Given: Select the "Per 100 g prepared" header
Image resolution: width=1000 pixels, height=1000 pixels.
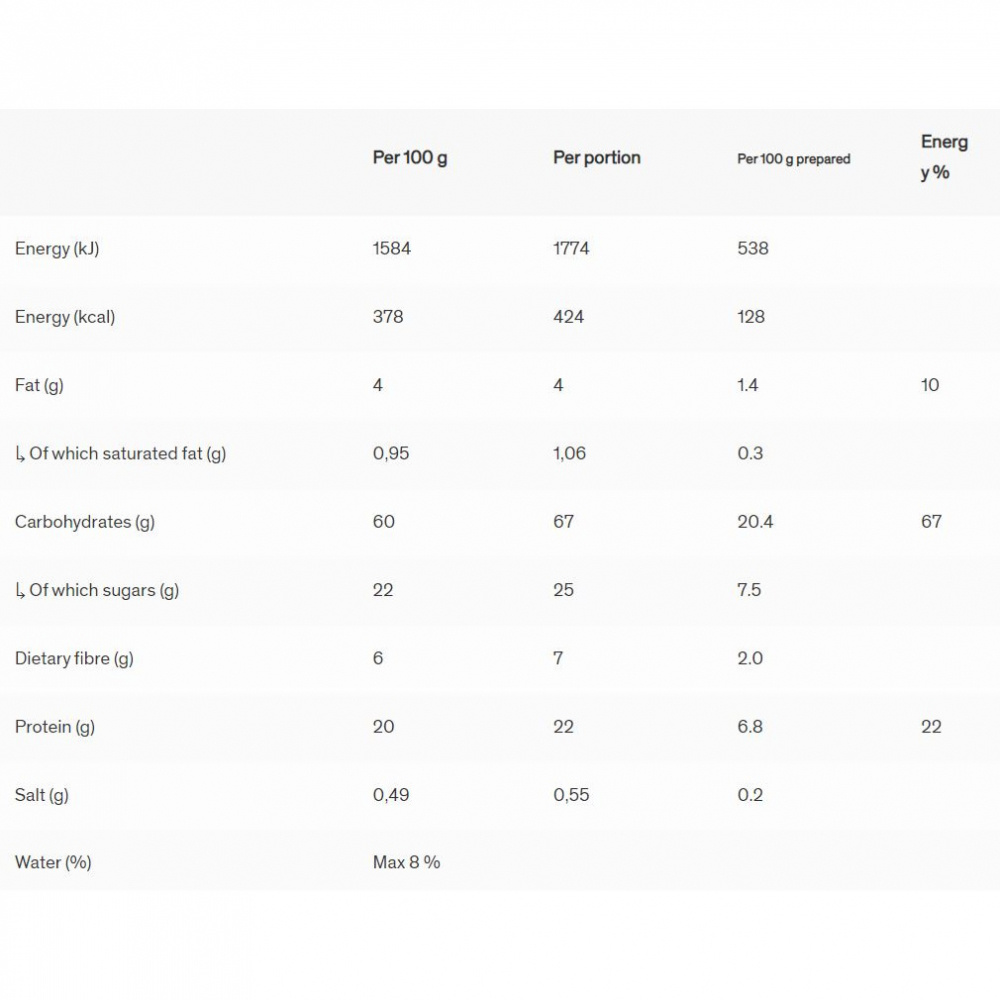Looking at the screenshot, I should 794,159.
